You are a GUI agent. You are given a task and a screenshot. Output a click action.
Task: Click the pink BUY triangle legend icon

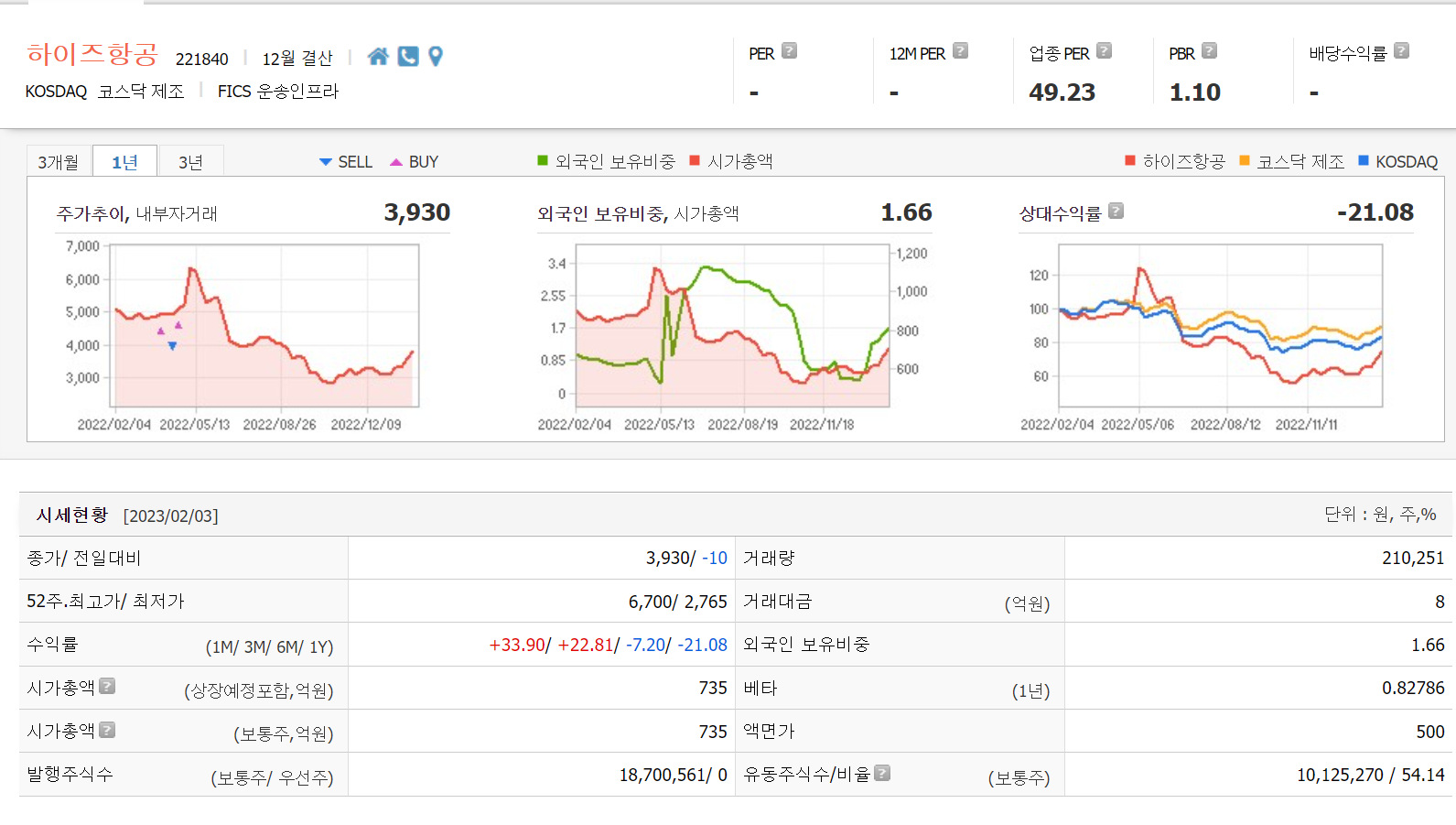(x=396, y=162)
